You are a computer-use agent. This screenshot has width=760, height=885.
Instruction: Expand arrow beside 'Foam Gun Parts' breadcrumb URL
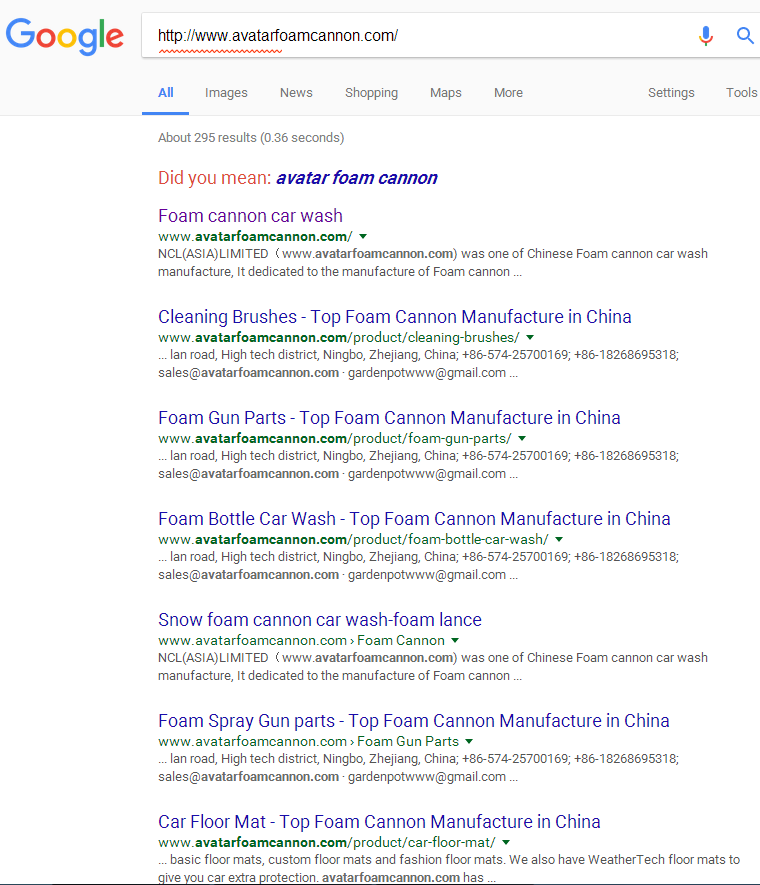(x=469, y=742)
